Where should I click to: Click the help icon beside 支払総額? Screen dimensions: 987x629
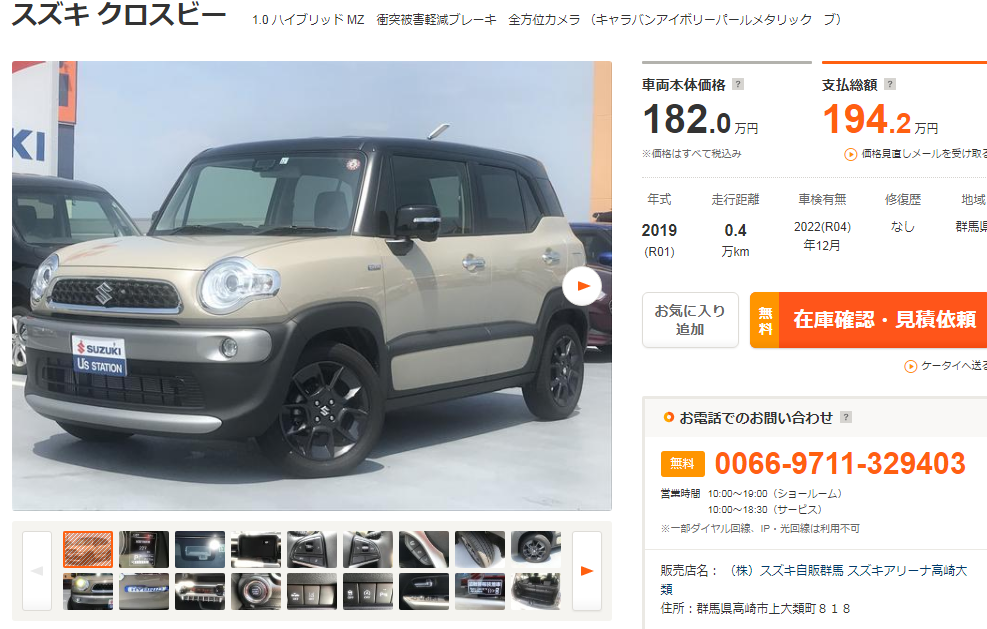(x=890, y=84)
